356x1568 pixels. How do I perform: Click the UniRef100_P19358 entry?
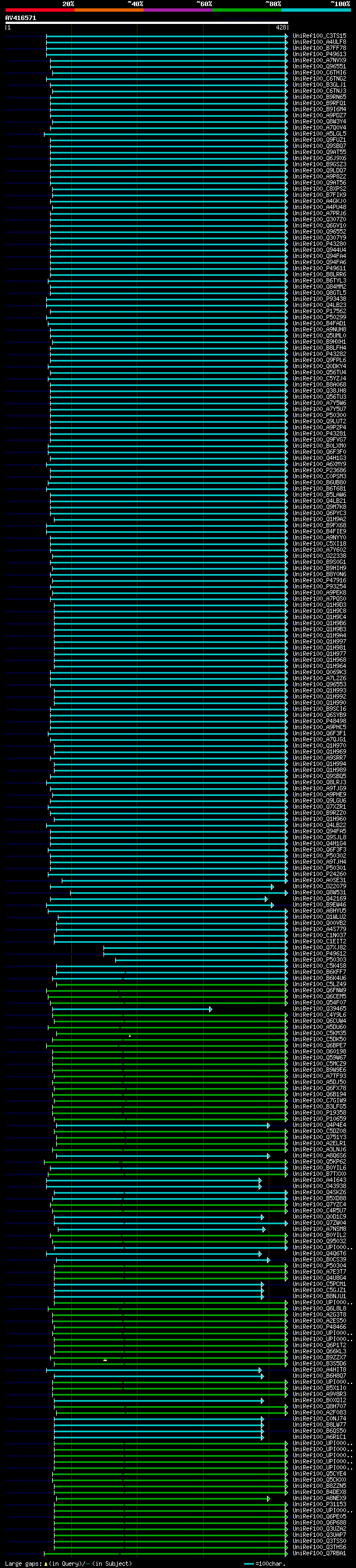click(319, 1112)
